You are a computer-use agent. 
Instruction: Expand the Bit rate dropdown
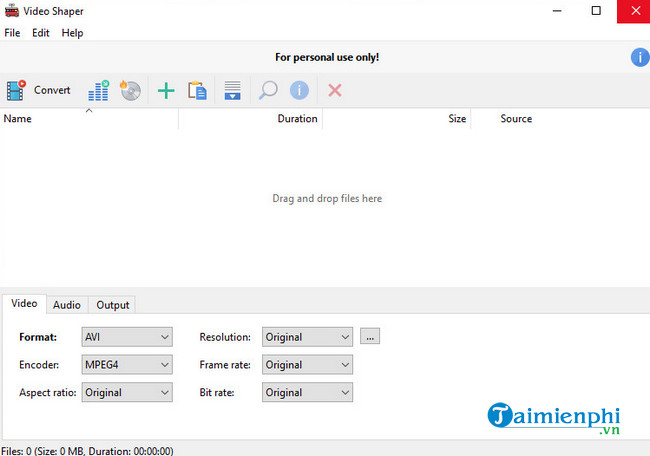point(307,393)
